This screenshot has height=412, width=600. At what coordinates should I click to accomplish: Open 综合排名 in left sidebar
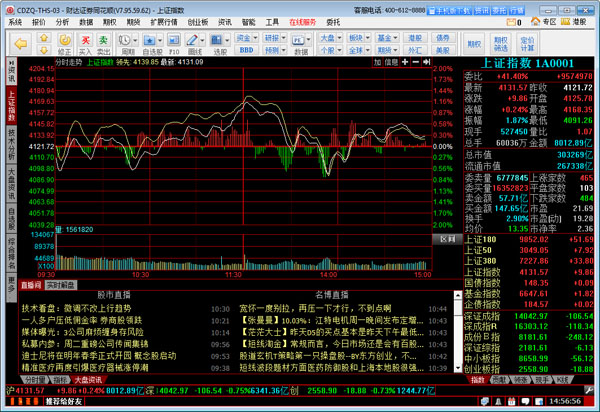pyautogui.click(x=11, y=254)
